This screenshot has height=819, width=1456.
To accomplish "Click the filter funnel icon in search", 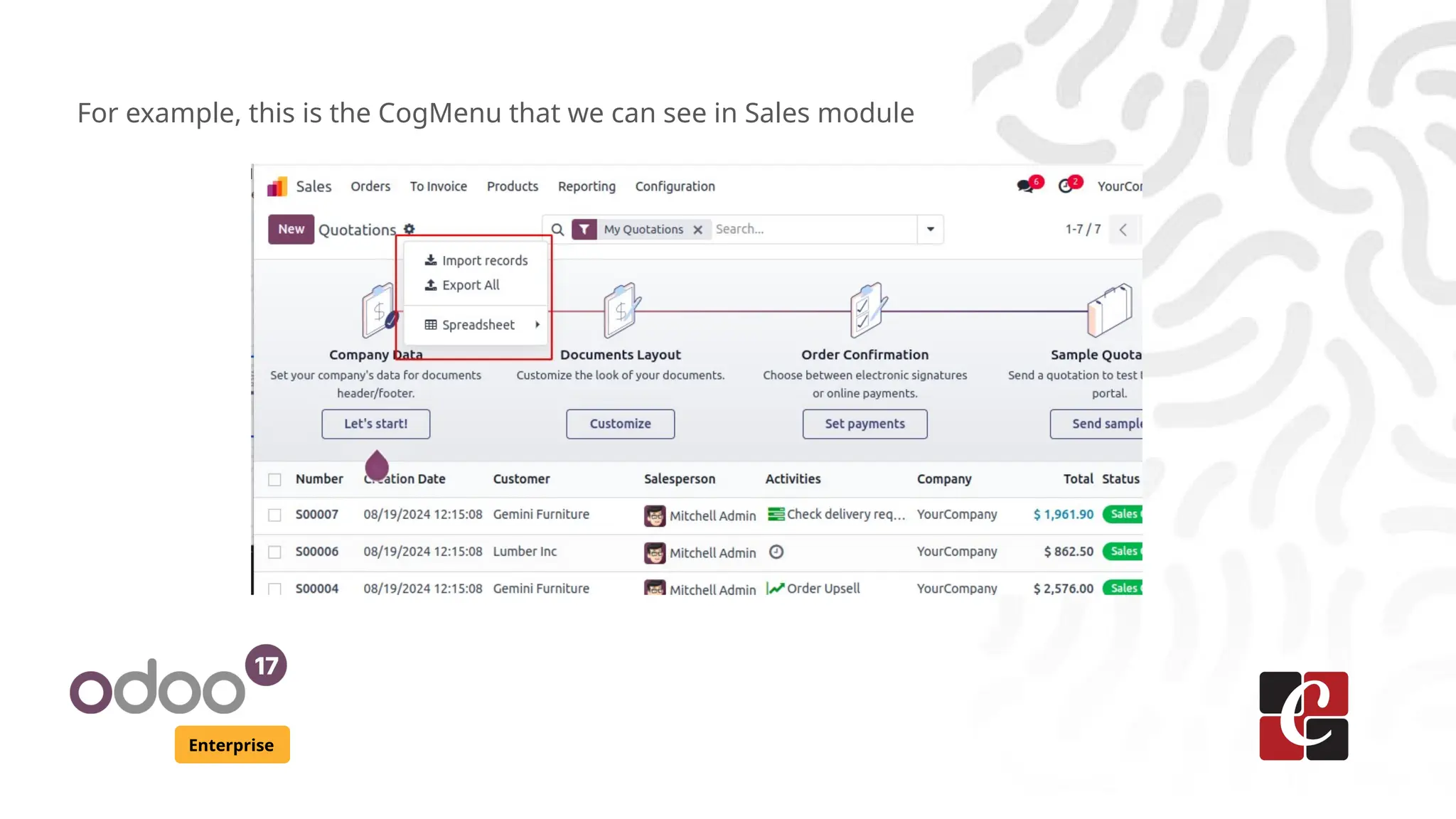I will (x=584, y=230).
